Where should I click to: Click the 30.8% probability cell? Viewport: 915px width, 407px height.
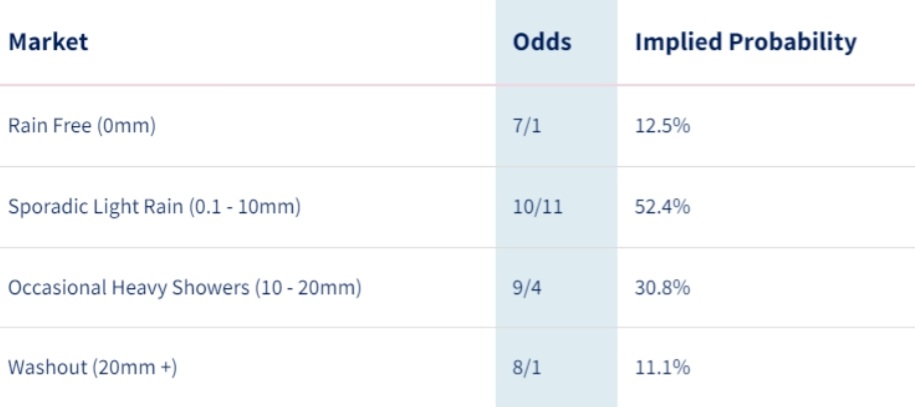pyautogui.click(x=662, y=288)
